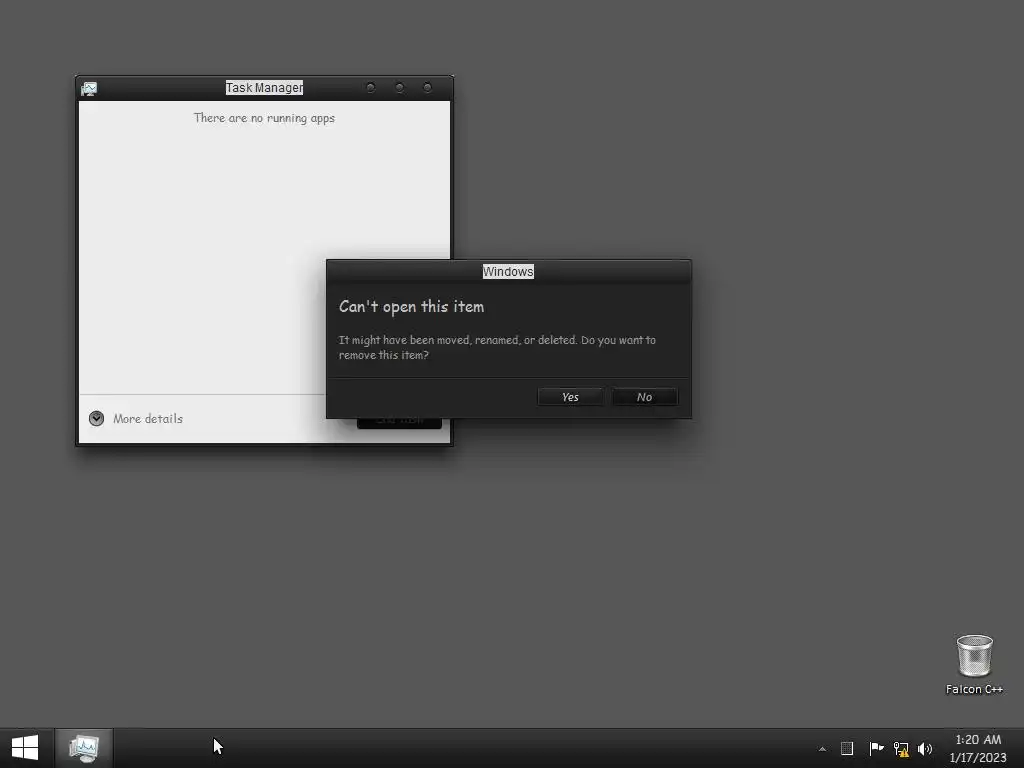
Task: Minimize the Task Manager window
Action: [370, 88]
